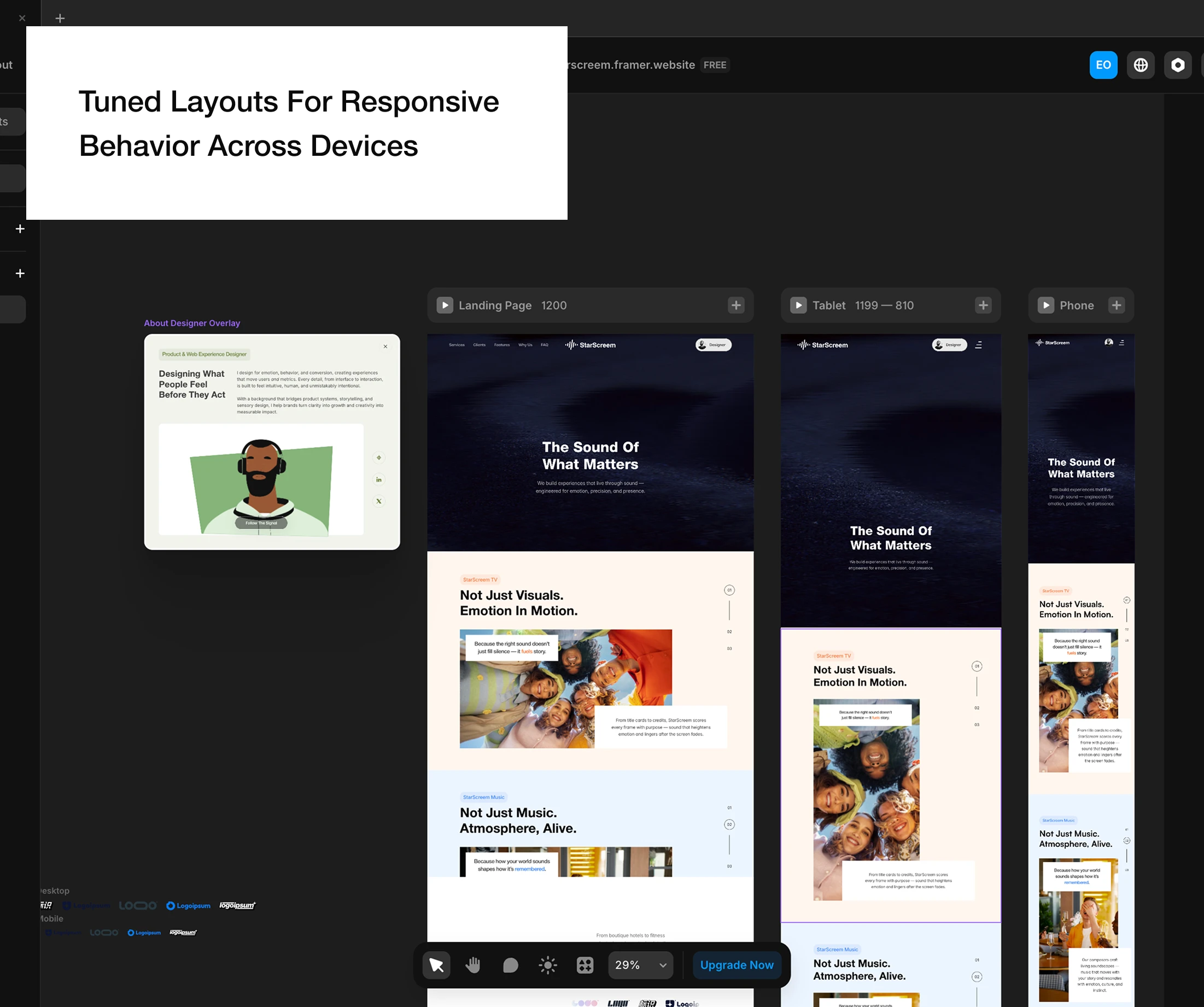Click the EO user avatar
Screen dimensions: 1204x1007
[1103, 66]
